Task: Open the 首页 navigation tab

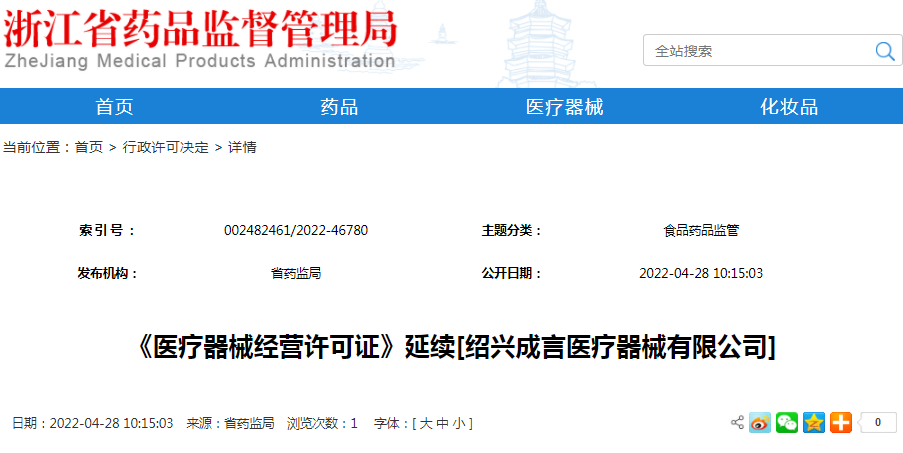Action: point(114,106)
